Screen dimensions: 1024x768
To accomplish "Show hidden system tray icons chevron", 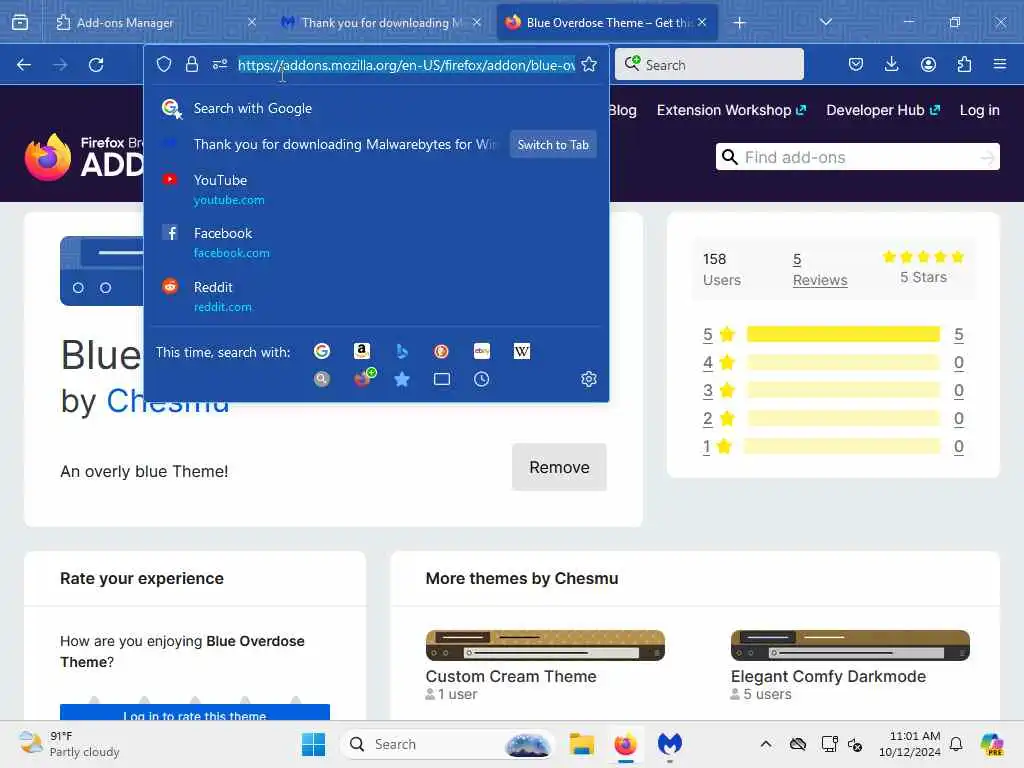I will pos(765,744).
